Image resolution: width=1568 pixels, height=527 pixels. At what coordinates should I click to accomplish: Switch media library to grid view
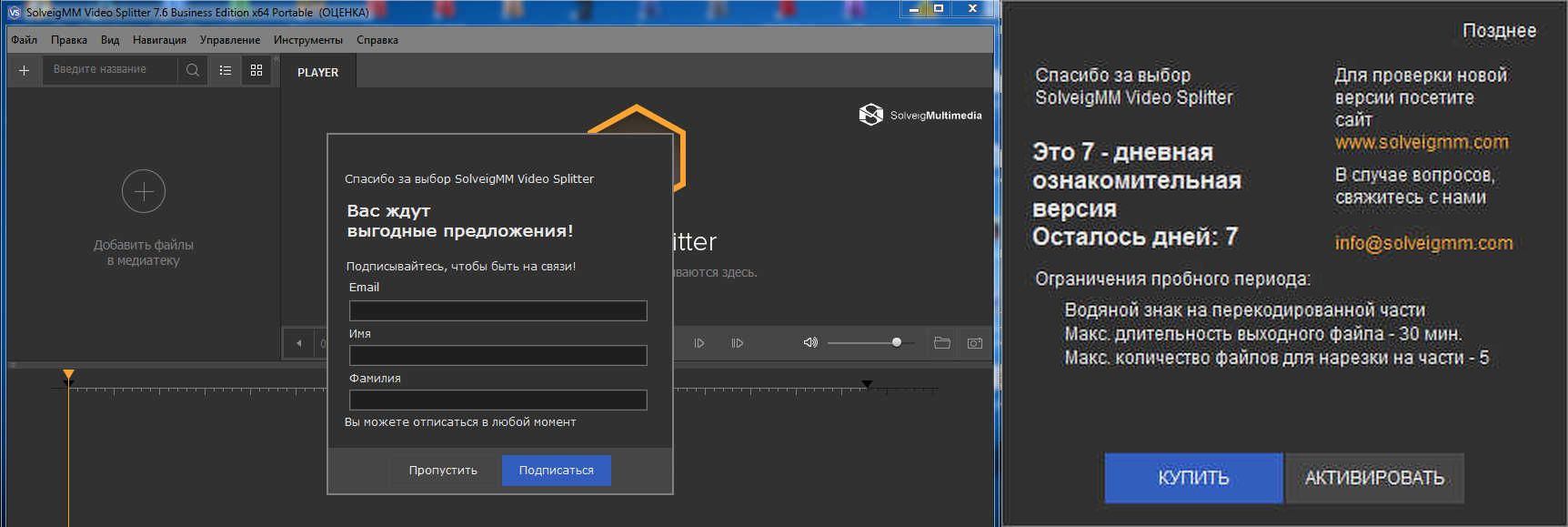point(256,70)
